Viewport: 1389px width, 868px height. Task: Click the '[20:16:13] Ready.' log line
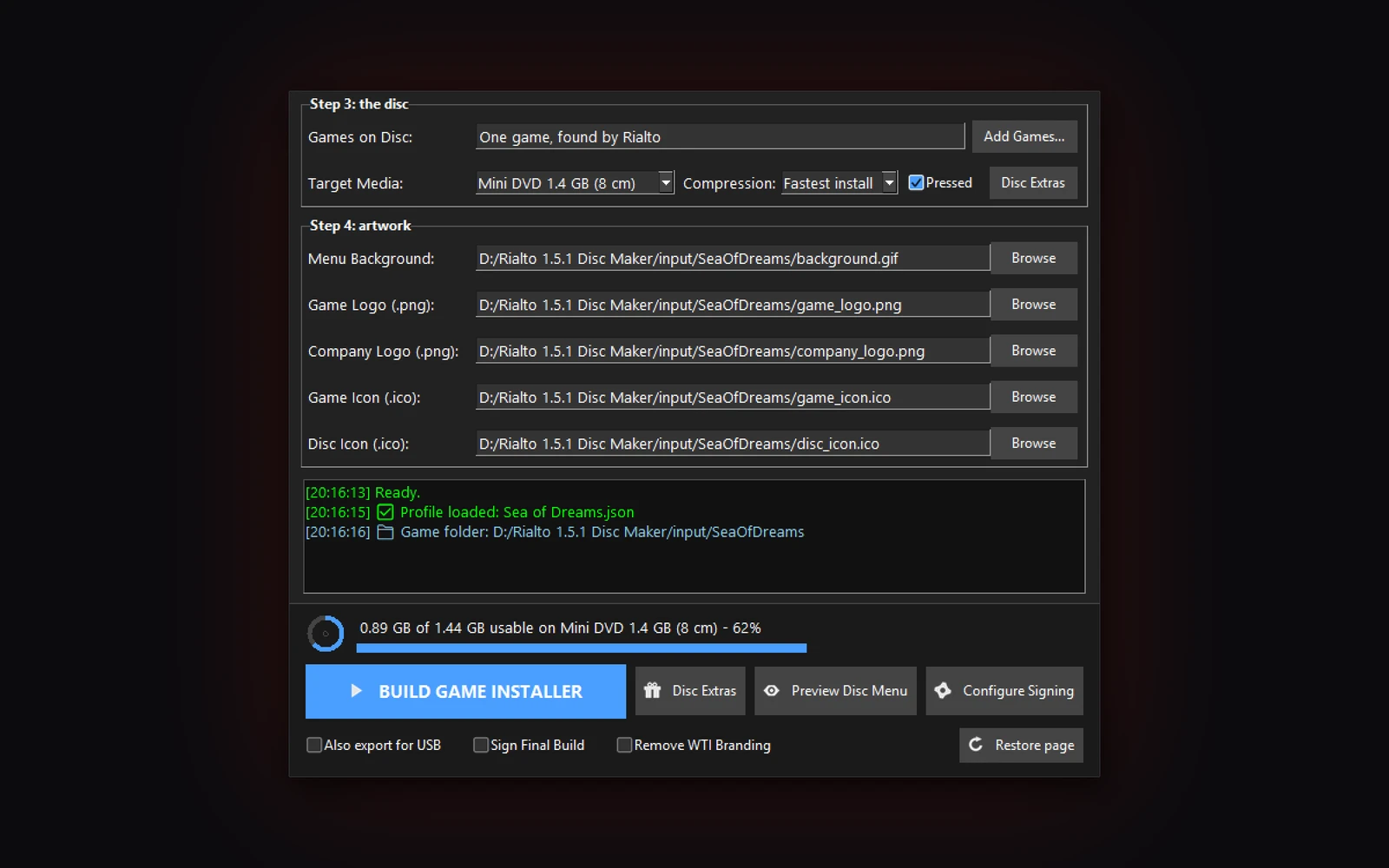363,492
